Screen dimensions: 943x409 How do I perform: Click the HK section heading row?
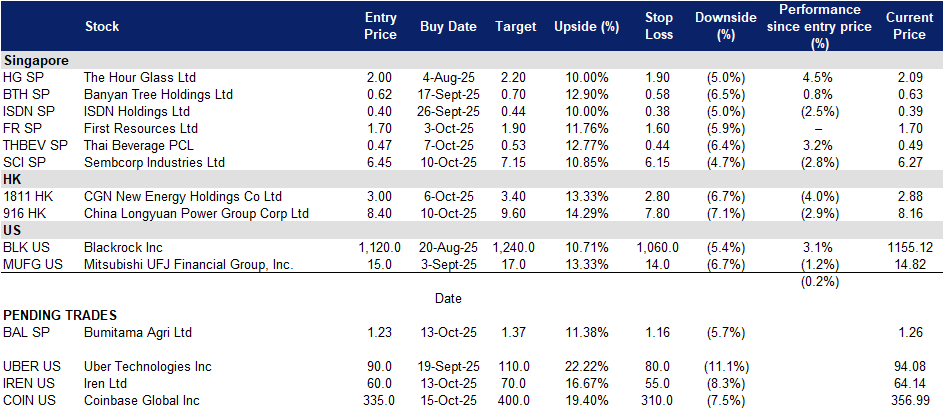[x=472, y=180]
